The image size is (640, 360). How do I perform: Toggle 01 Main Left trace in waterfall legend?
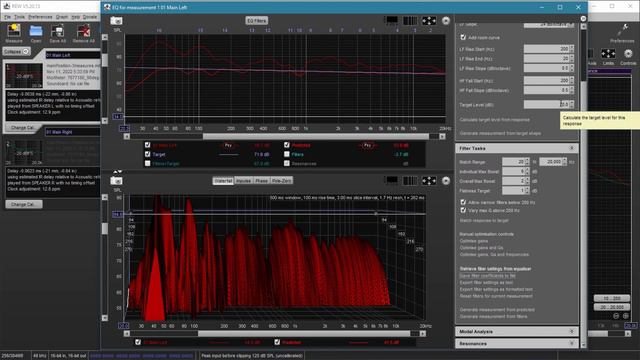(138, 342)
